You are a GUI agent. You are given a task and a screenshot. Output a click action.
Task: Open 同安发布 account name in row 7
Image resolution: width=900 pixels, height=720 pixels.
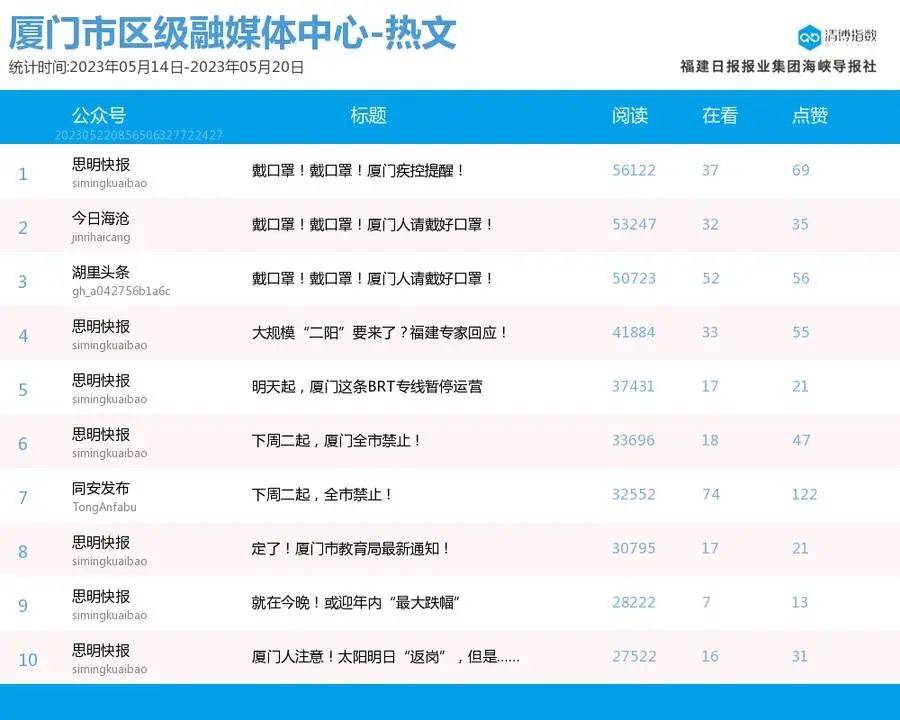[100, 489]
